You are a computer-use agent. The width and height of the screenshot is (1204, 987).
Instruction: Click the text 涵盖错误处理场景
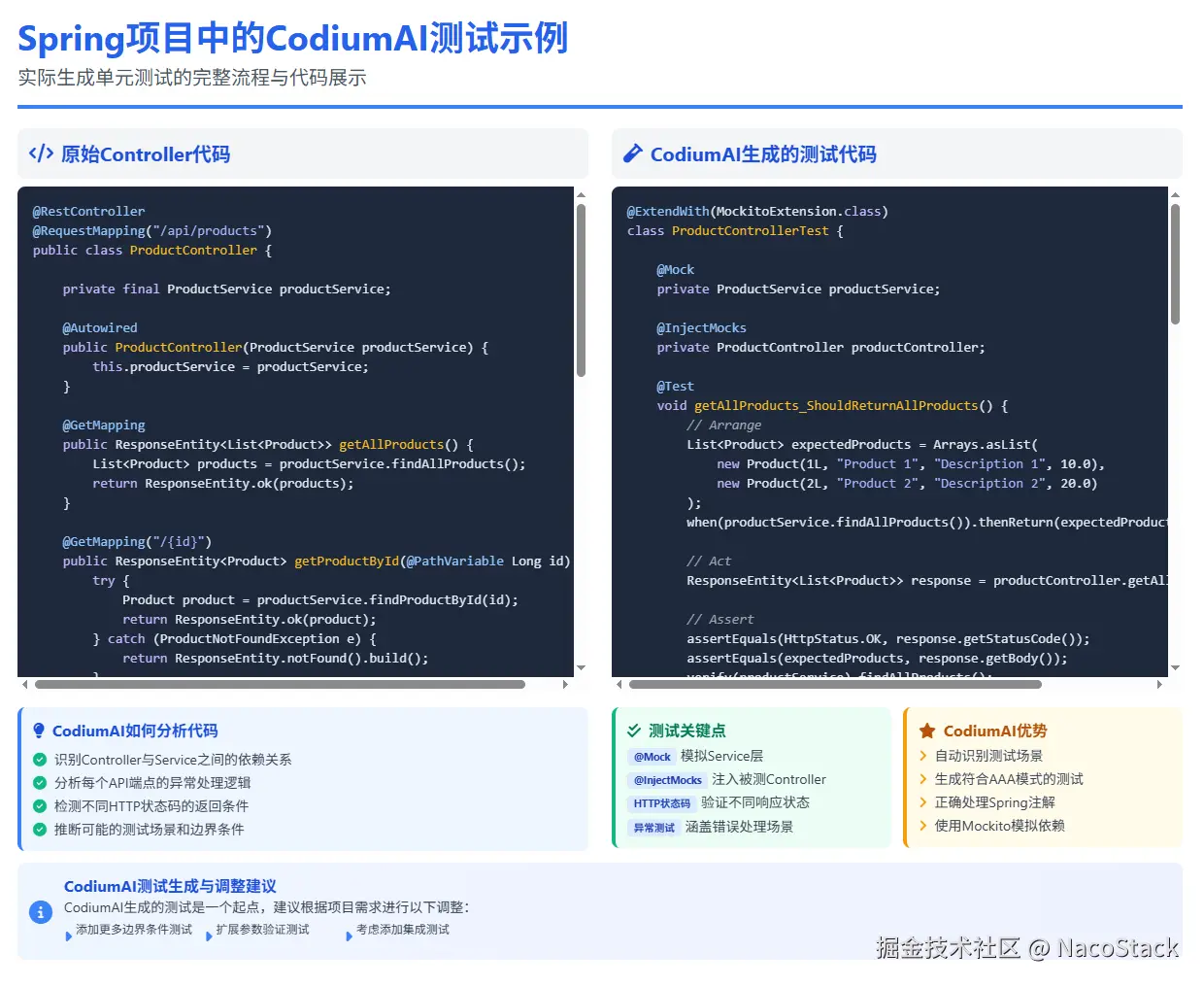click(739, 827)
